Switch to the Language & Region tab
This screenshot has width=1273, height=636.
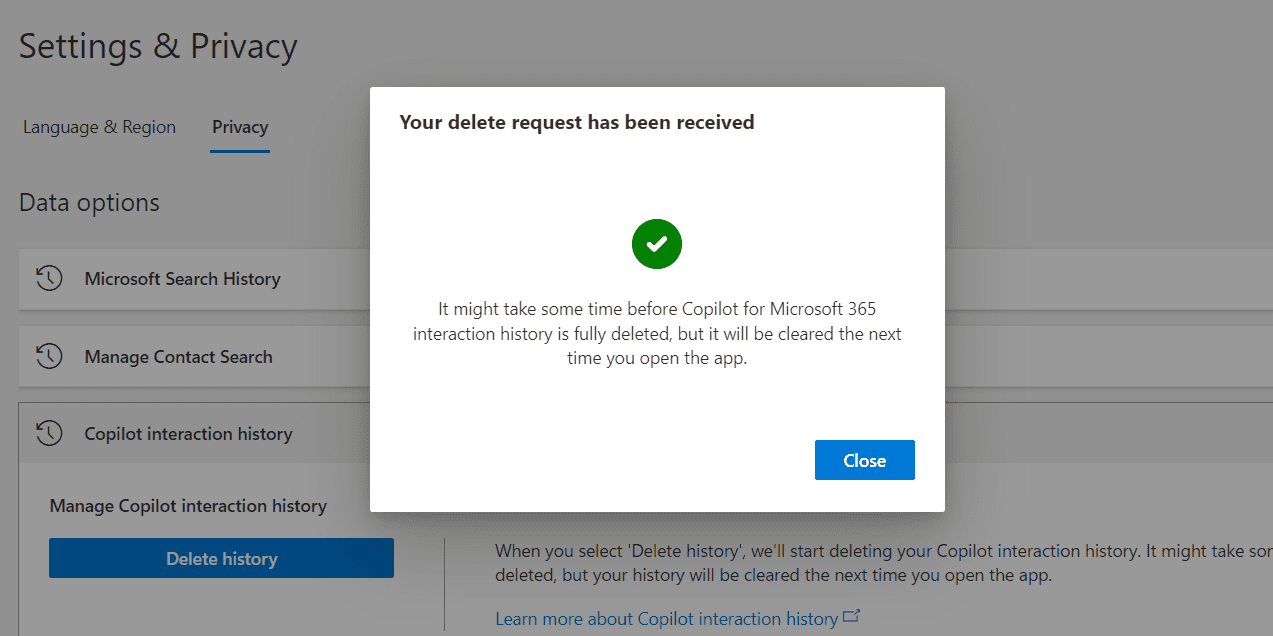[x=99, y=127]
